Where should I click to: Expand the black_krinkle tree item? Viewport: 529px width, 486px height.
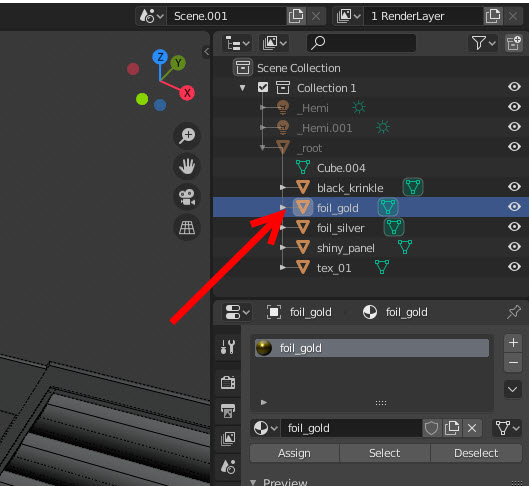283,188
